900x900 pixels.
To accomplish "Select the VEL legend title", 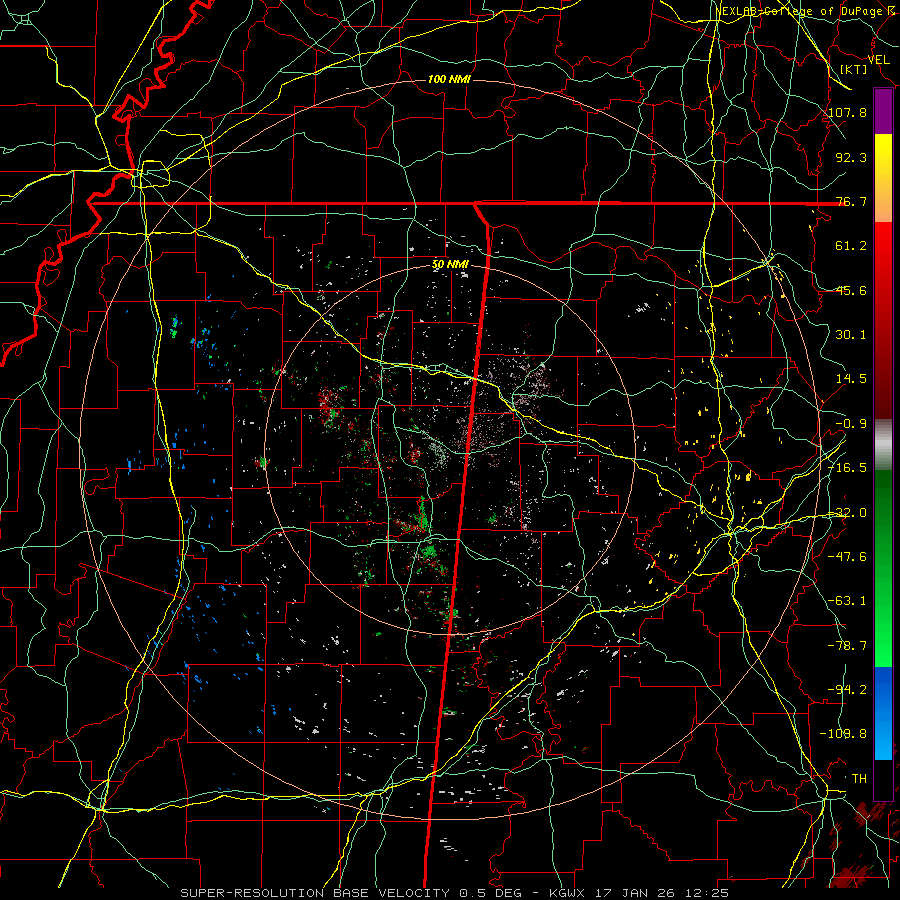I will [x=879, y=60].
